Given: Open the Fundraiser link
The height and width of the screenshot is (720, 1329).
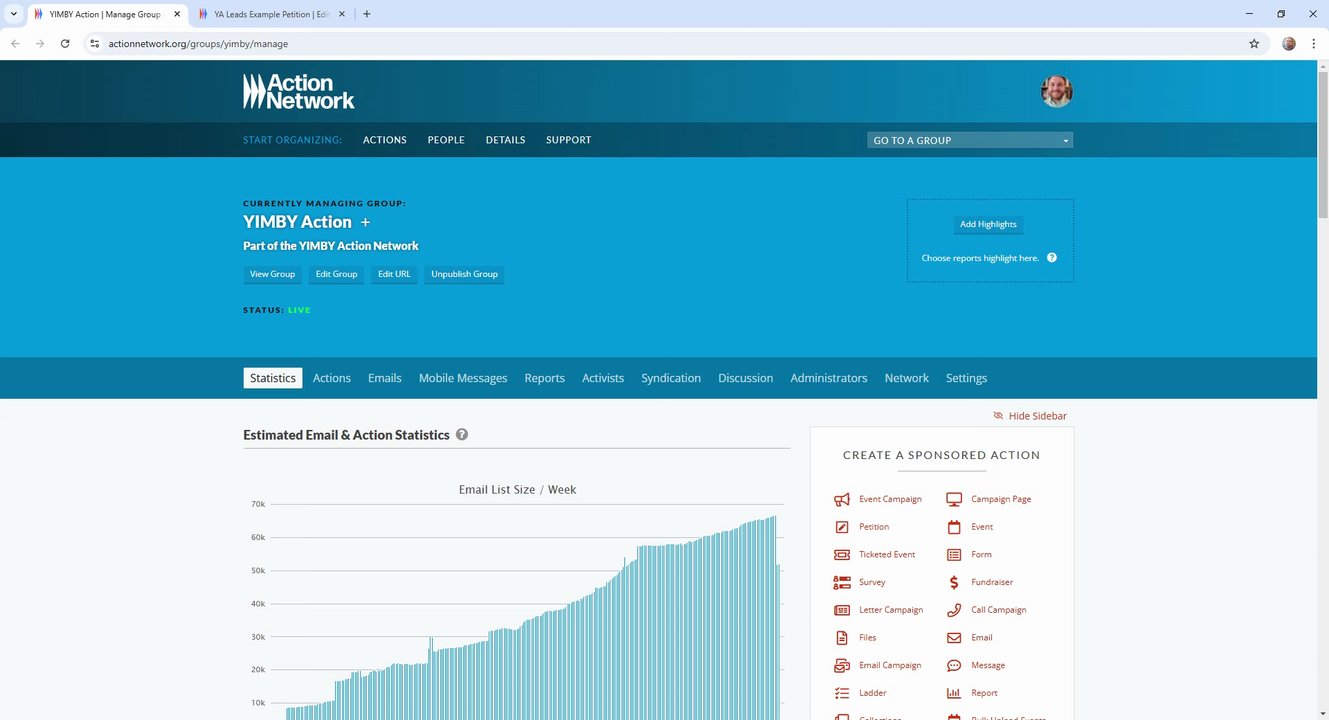Looking at the screenshot, I should tap(992, 582).
